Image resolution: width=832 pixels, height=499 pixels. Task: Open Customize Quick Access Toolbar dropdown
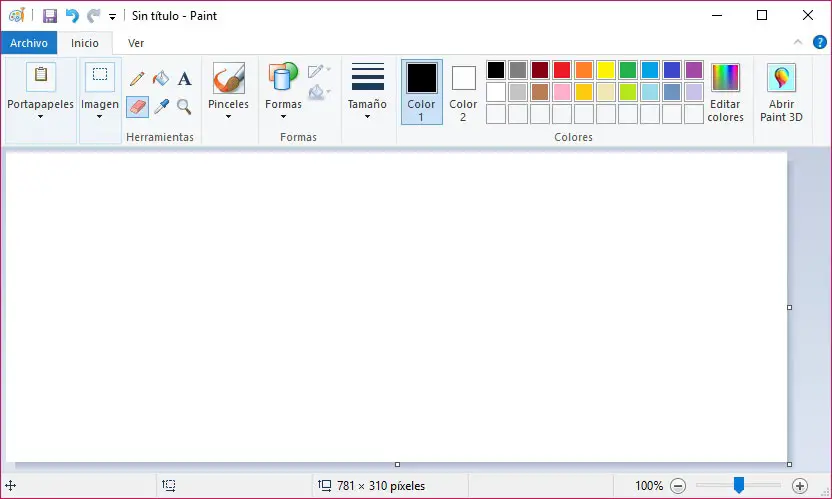(112, 16)
